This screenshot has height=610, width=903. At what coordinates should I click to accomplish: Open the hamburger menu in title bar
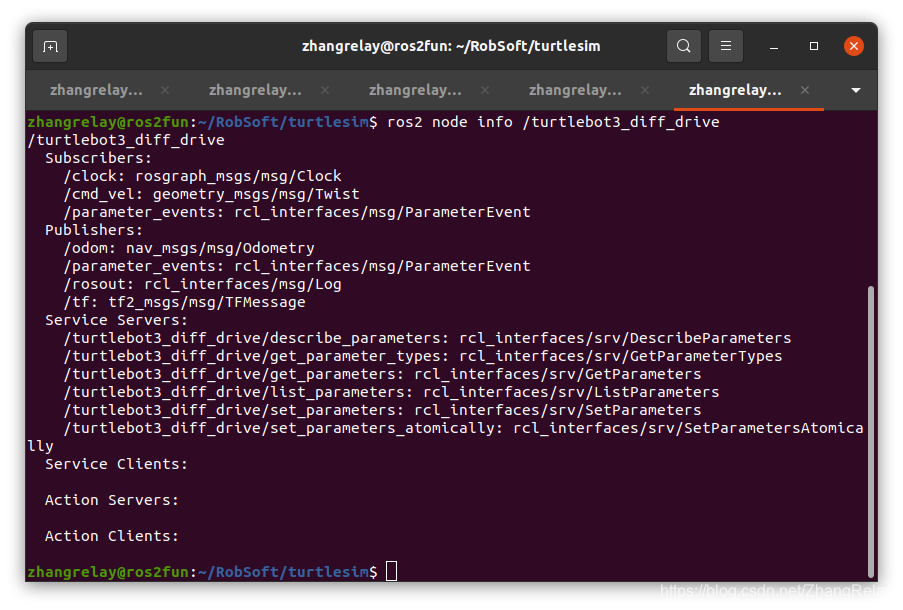pyautogui.click(x=726, y=46)
